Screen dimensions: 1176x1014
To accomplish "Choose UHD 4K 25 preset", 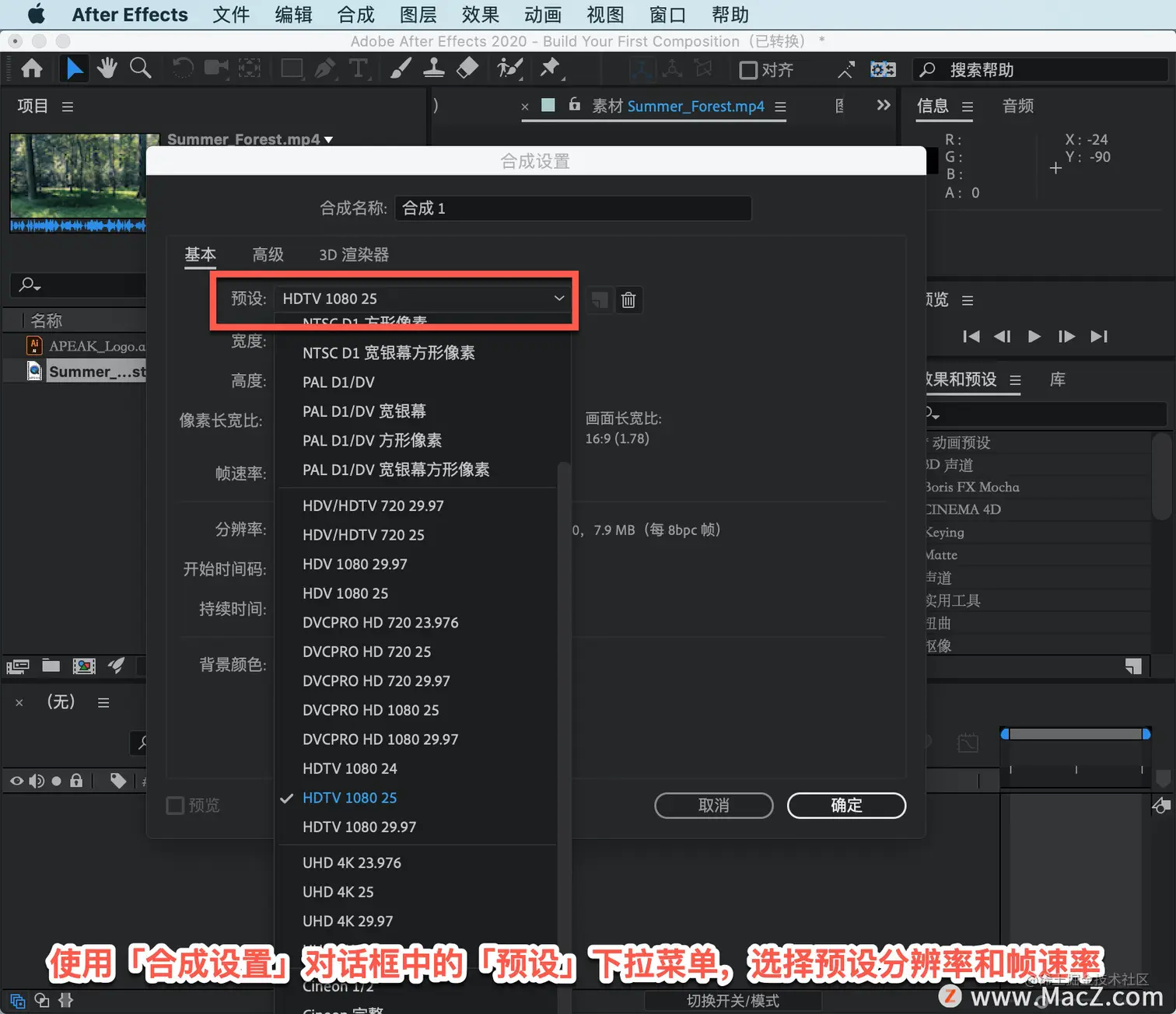I will click(338, 892).
